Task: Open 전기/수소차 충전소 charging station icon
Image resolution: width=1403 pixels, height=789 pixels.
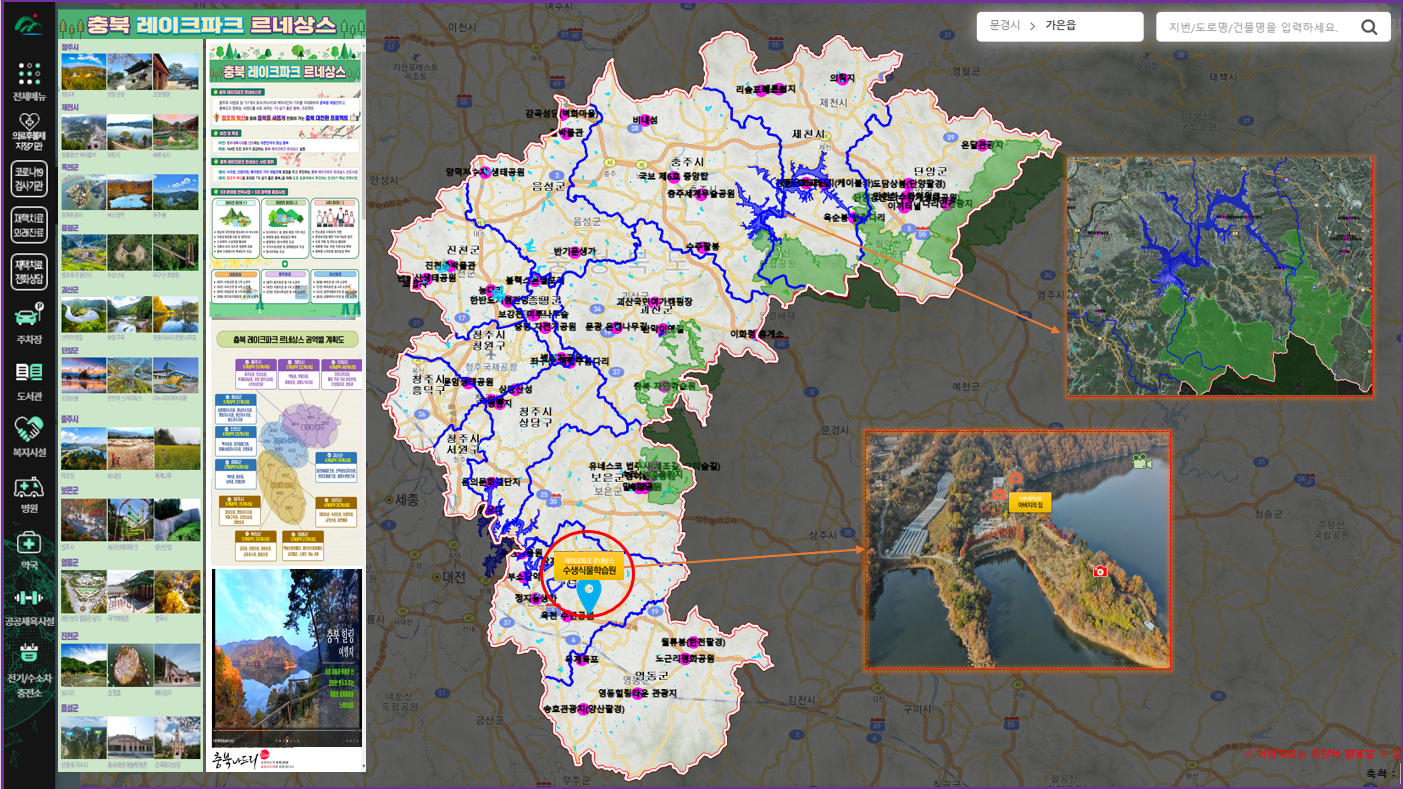Action: [x=29, y=655]
